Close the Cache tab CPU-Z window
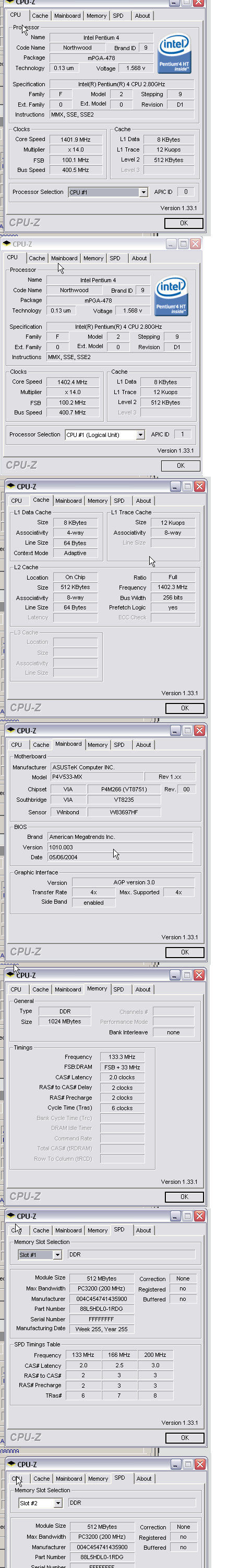This screenshot has height=1568, width=240. [x=199, y=487]
